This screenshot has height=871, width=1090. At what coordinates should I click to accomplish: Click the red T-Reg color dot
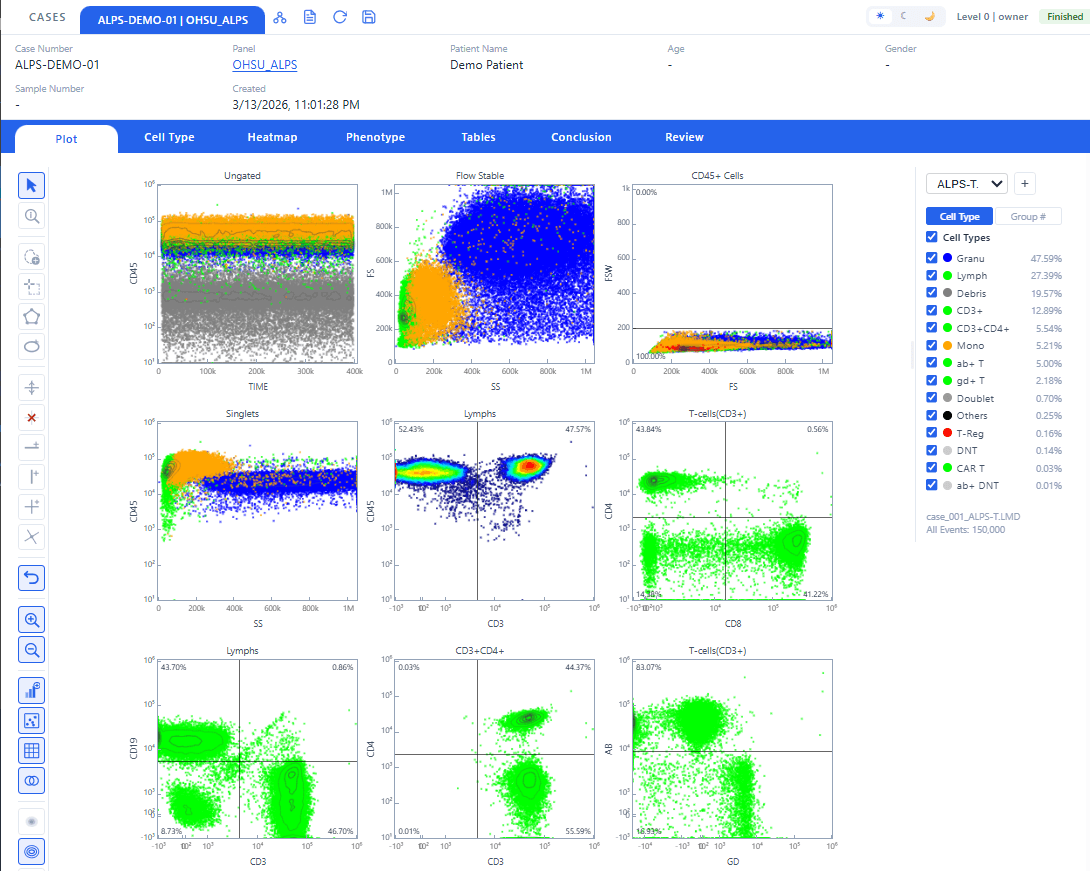click(947, 432)
